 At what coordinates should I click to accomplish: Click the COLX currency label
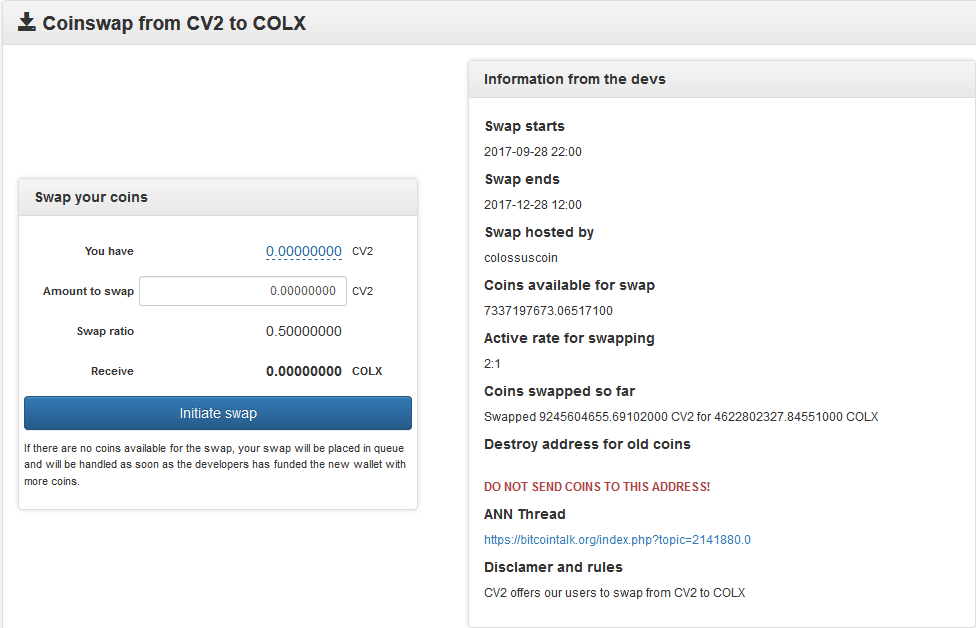[367, 371]
